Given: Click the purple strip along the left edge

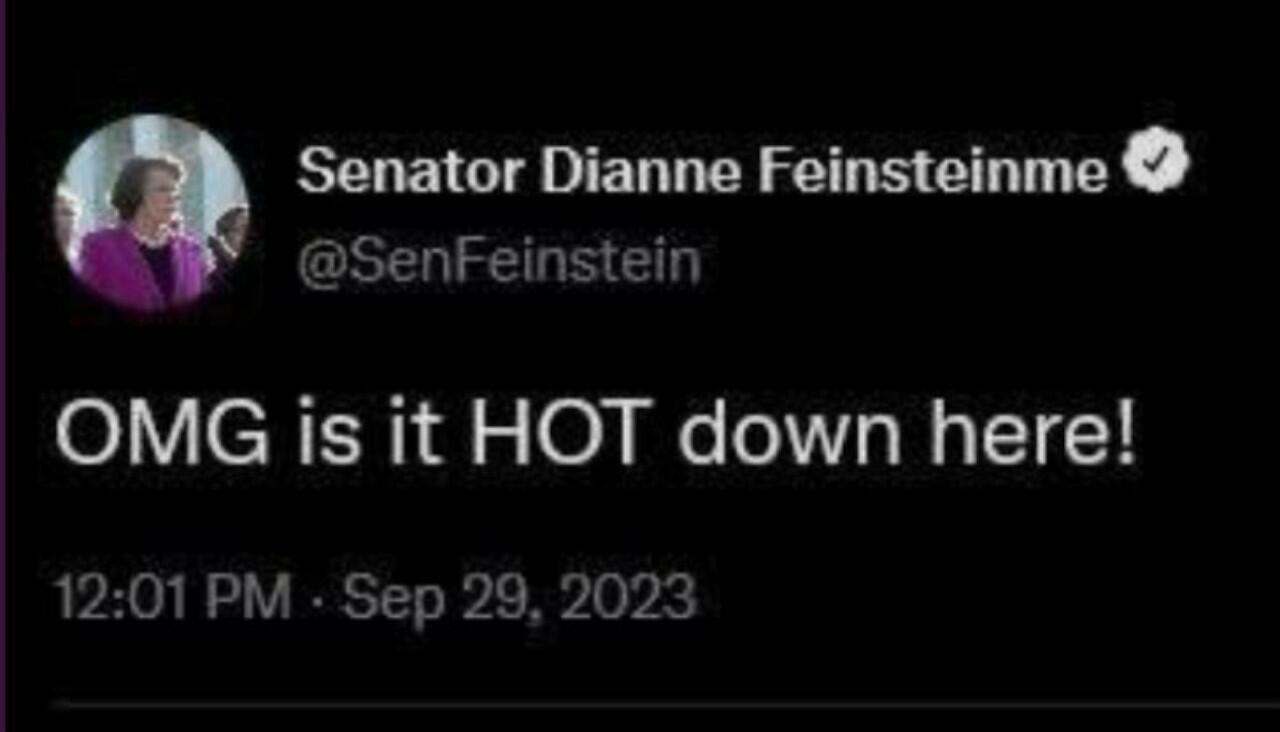Looking at the screenshot, I should (3, 366).
